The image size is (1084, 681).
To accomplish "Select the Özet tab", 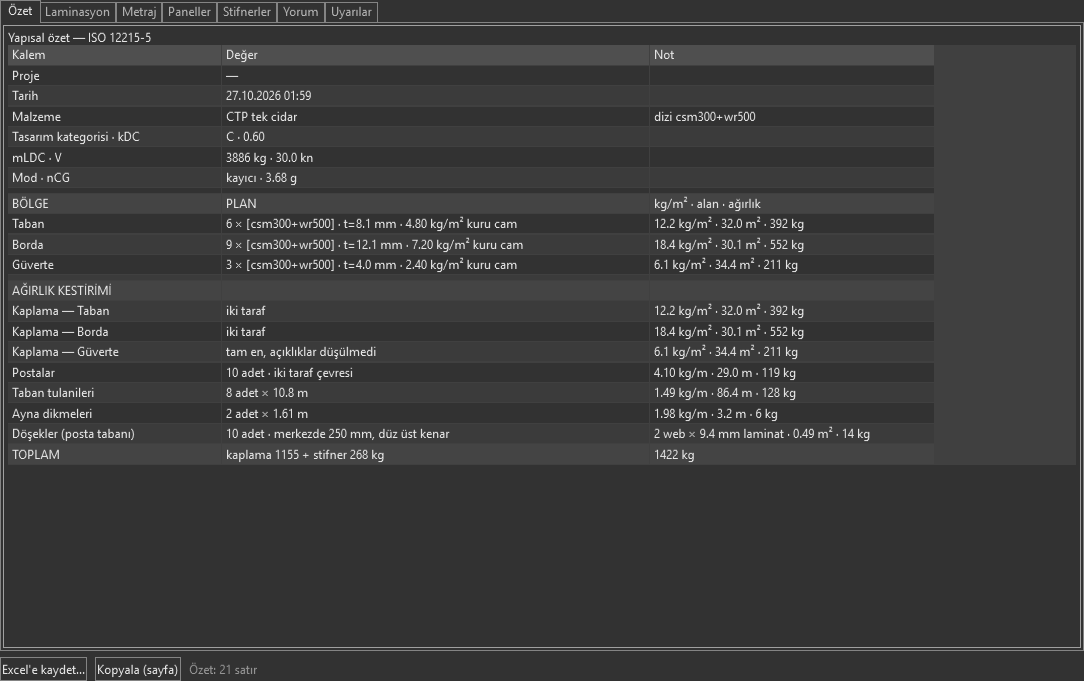I will (20, 11).
